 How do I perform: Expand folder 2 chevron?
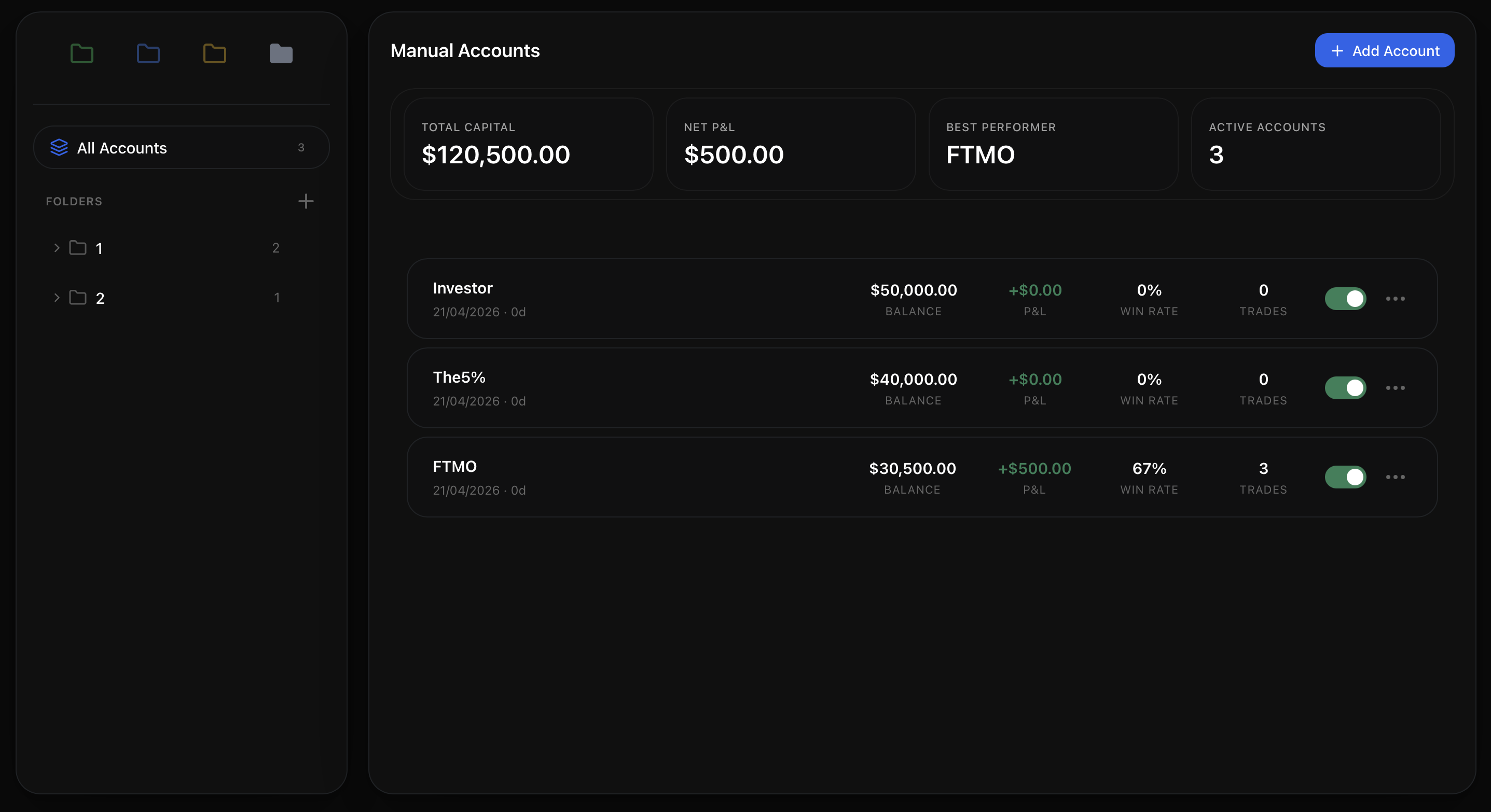57,297
